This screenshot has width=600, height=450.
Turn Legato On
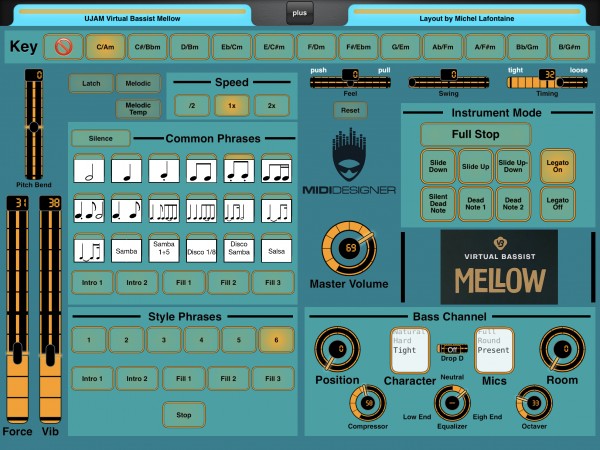(x=558, y=166)
